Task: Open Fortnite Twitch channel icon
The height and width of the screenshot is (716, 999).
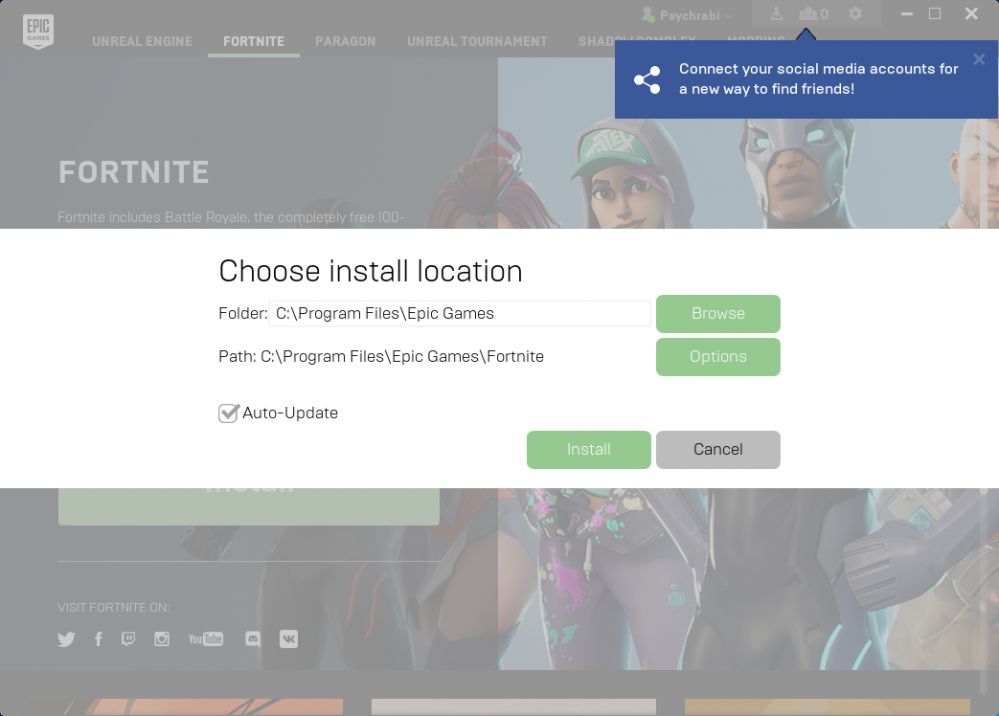Action: click(128, 639)
